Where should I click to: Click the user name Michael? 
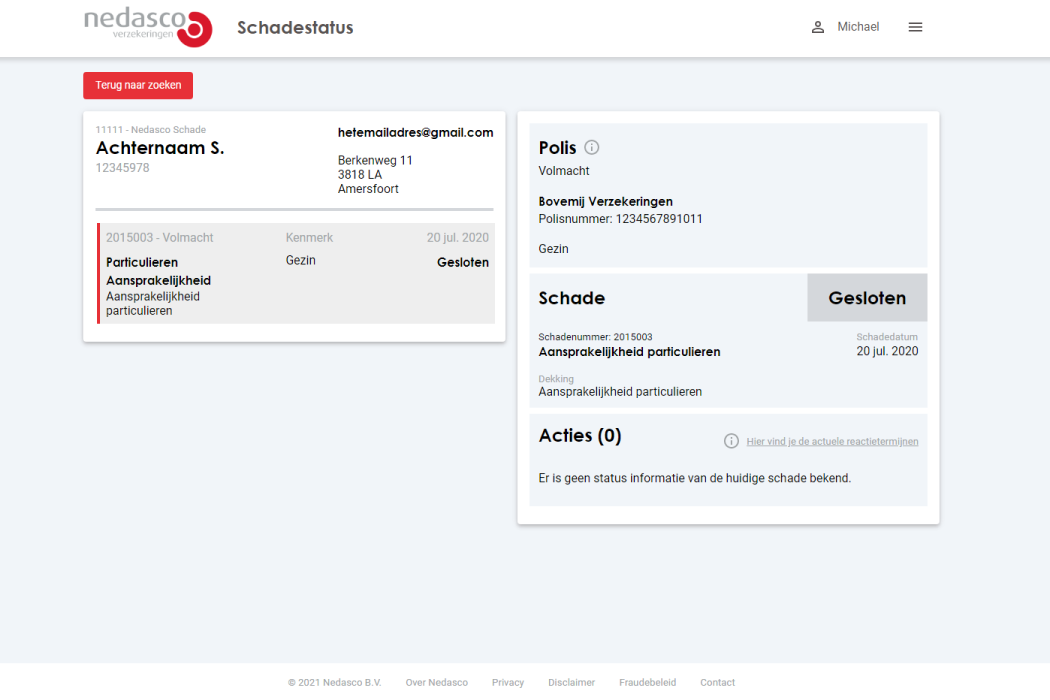[x=858, y=27]
